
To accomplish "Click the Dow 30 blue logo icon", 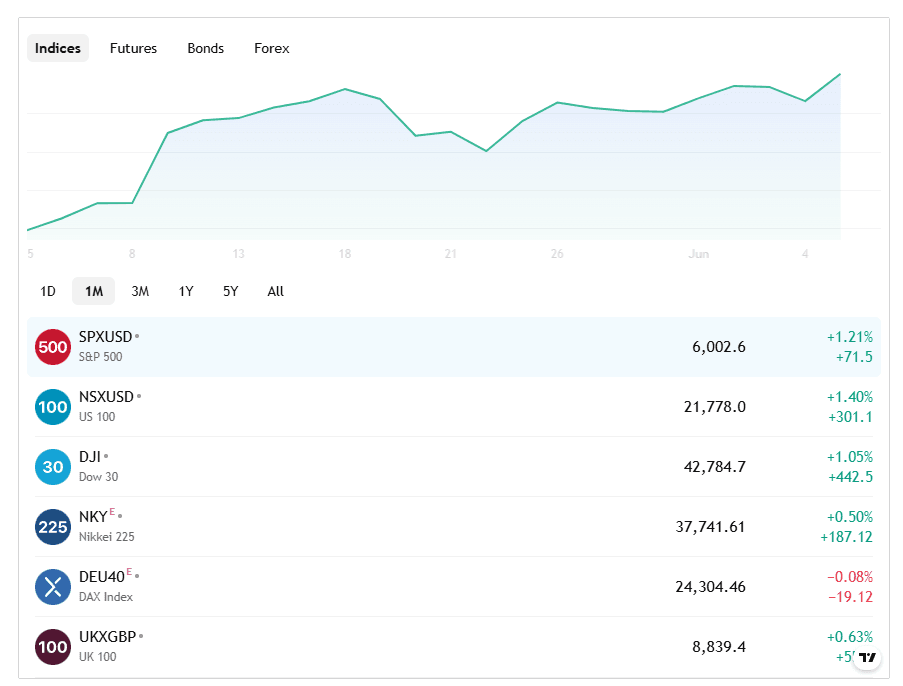I will point(52,467).
